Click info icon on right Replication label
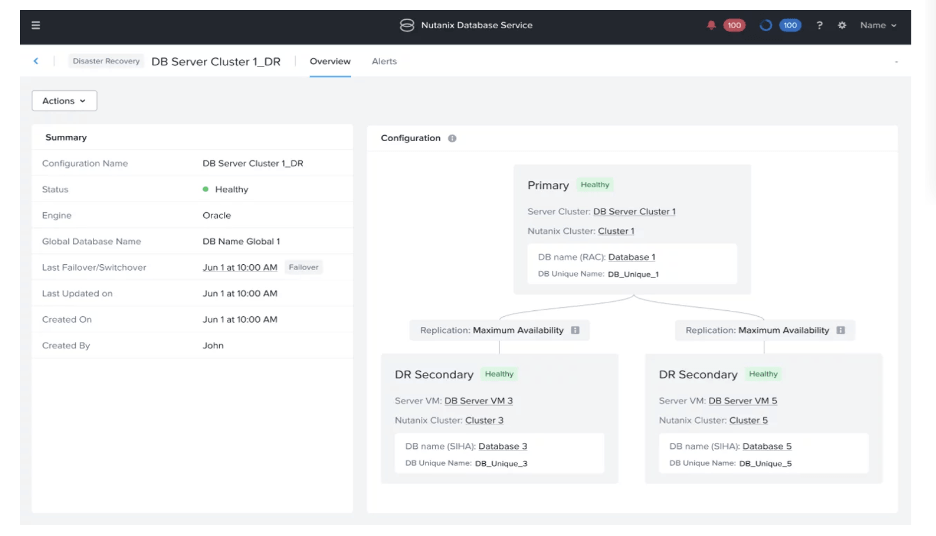 point(840,330)
